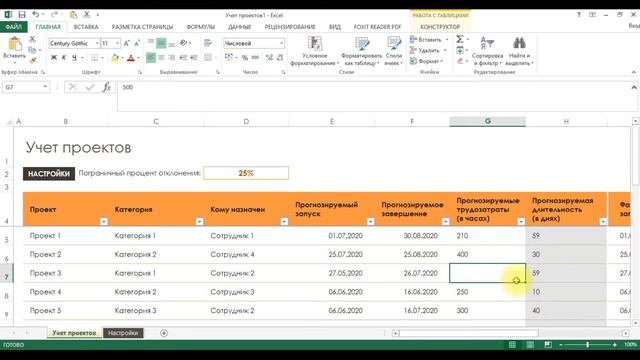Open font name Century Gothic dropdown
The height and width of the screenshot is (360, 640).
pos(97,43)
